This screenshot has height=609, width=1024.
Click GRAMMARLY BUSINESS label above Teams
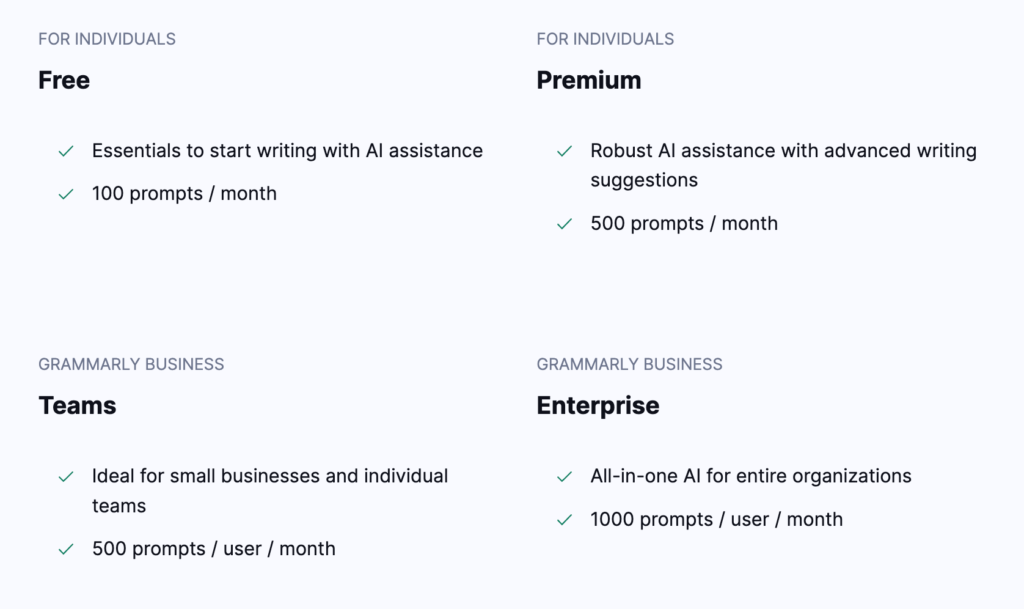pos(131,364)
